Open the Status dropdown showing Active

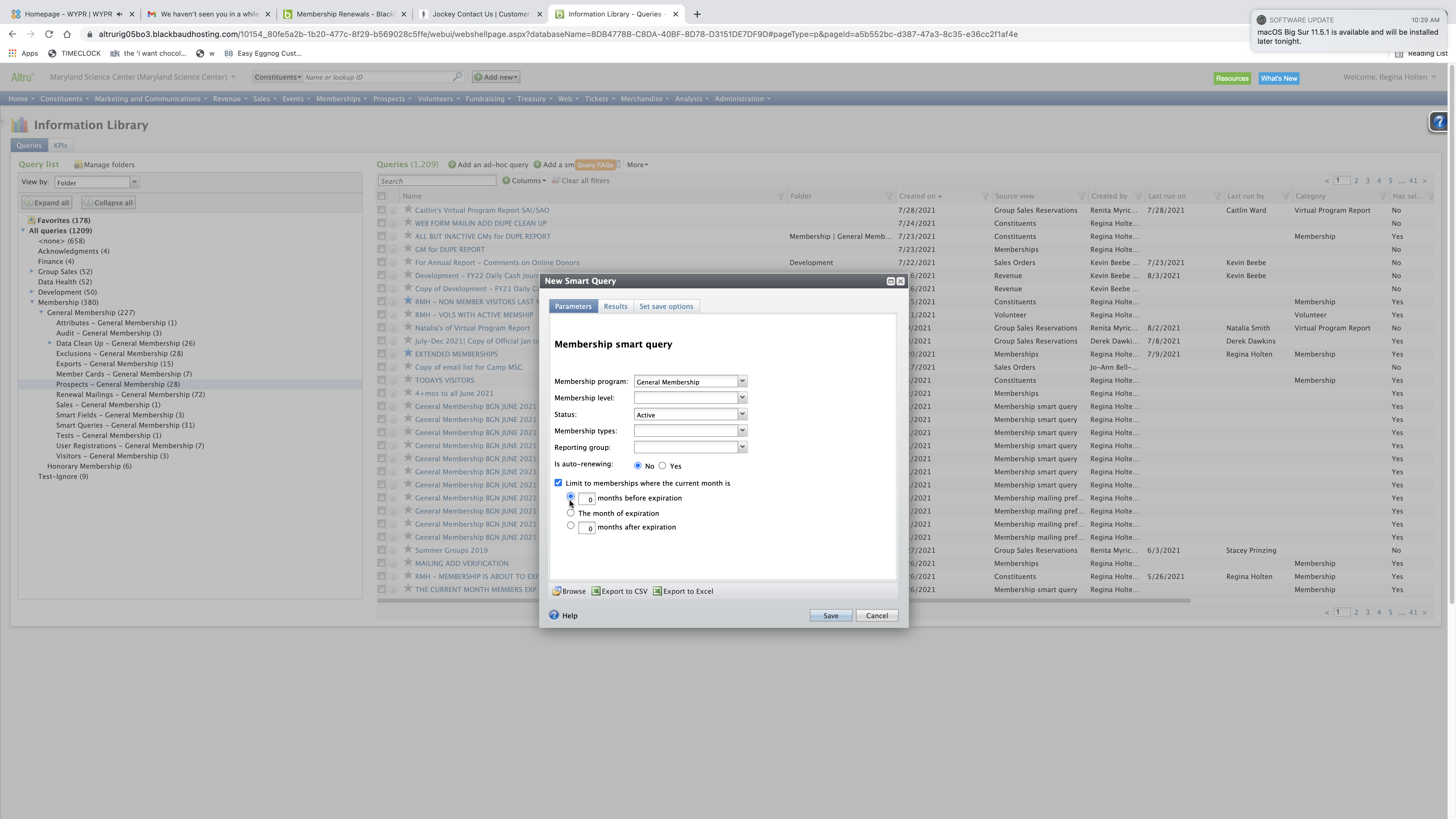coord(742,414)
